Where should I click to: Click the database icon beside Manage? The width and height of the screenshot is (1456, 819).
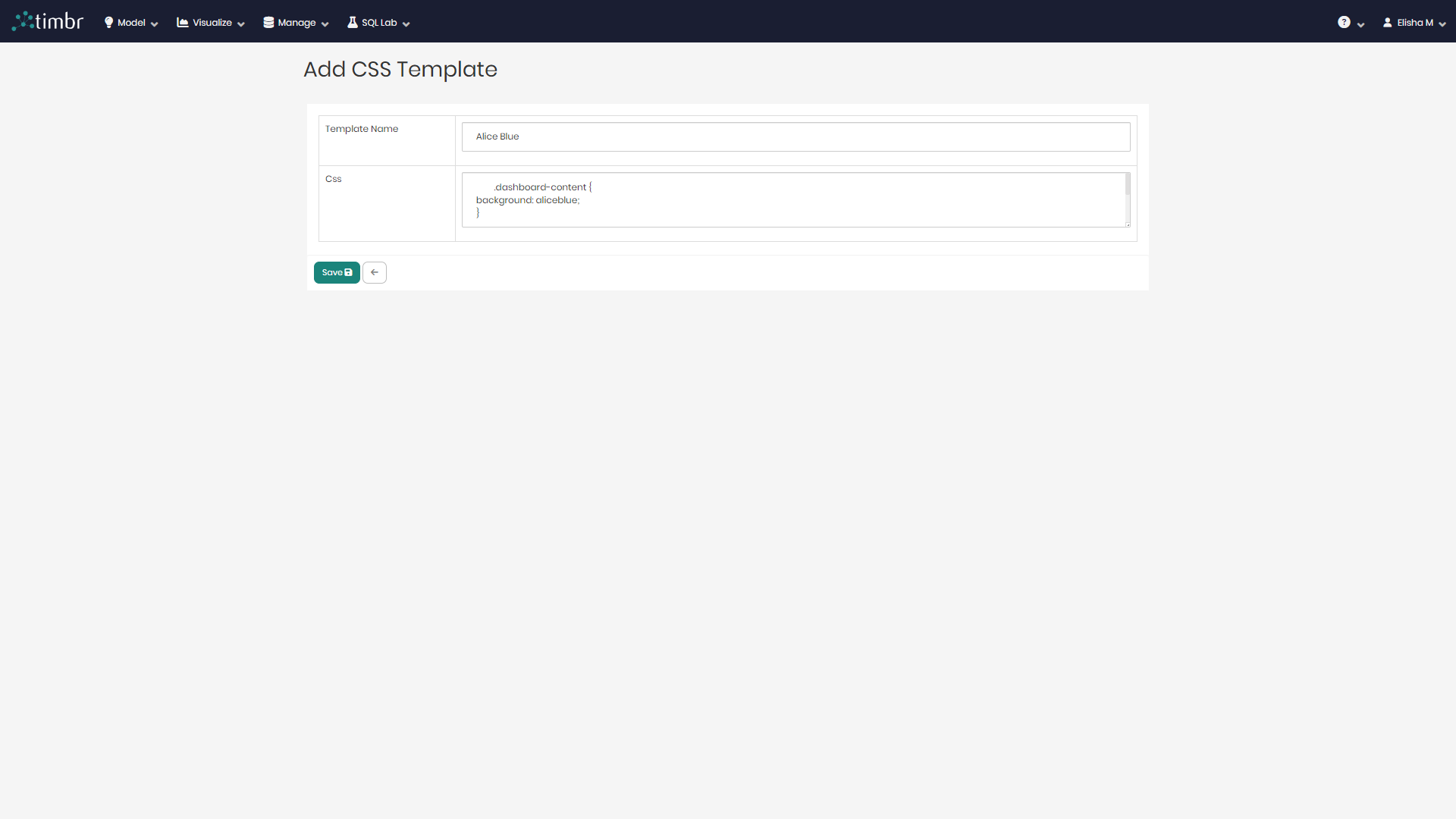click(x=268, y=22)
